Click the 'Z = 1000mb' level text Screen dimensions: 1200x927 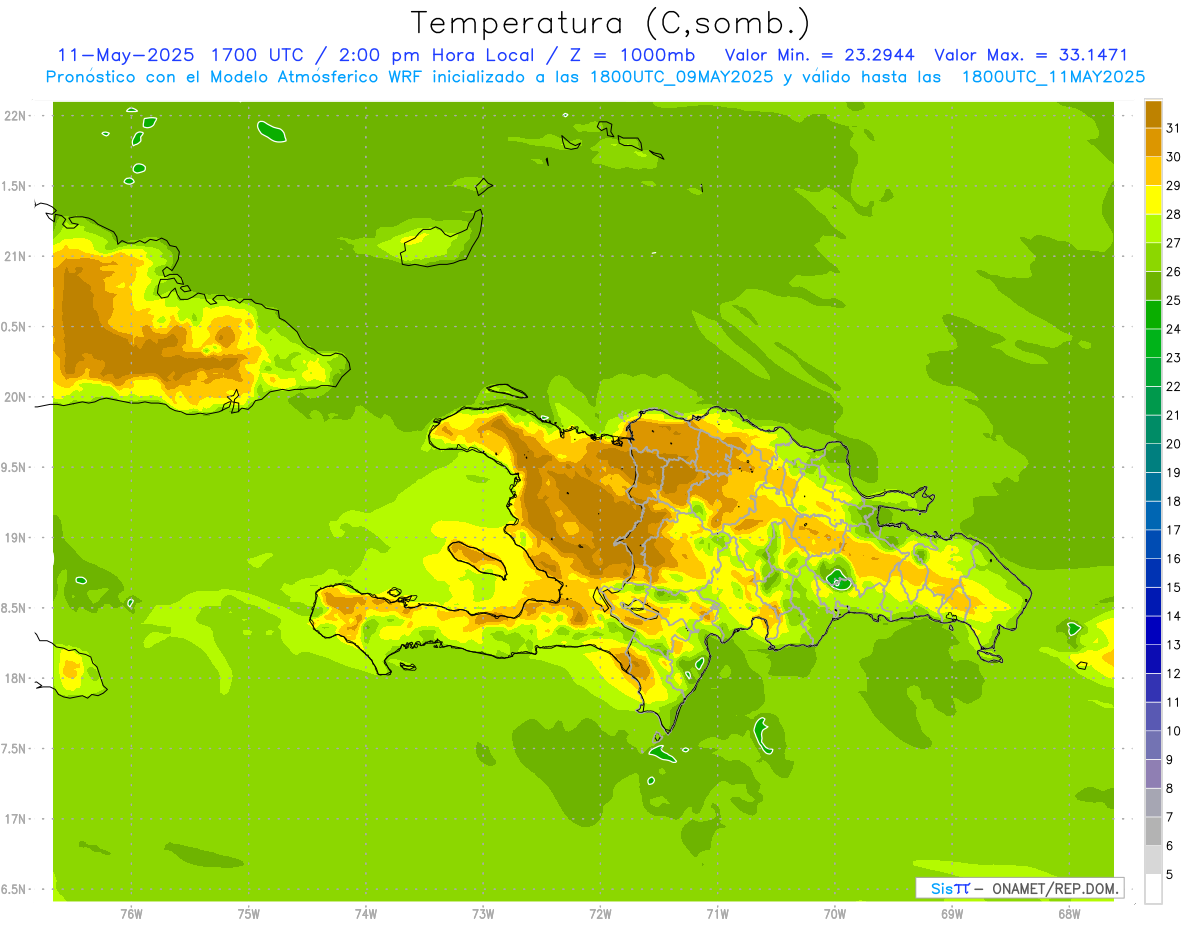pyautogui.click(x=632, y=55)
